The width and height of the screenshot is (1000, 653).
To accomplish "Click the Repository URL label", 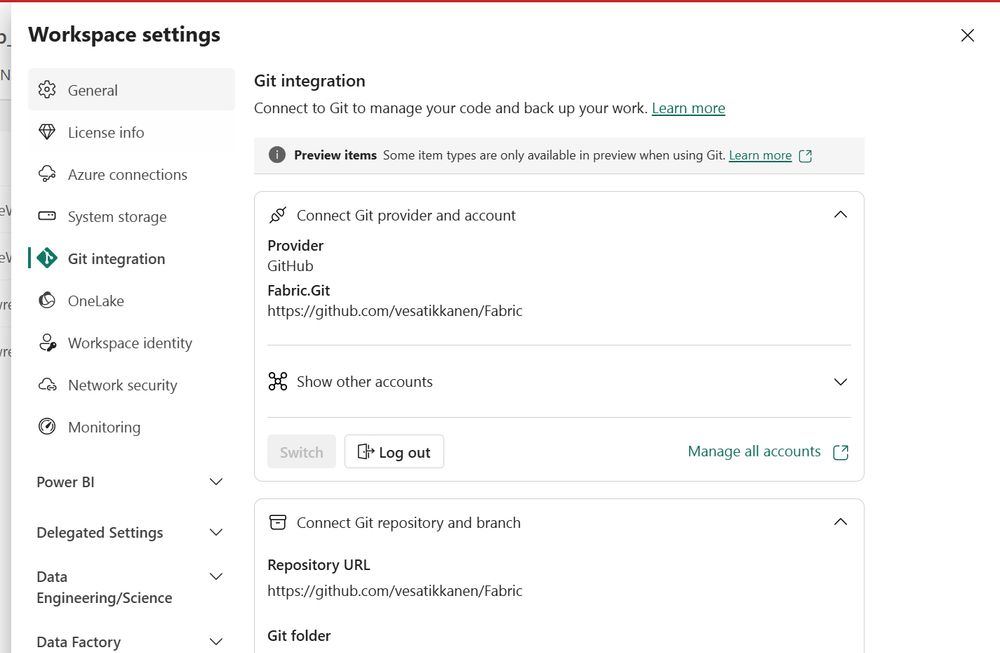I will point(319,565).
